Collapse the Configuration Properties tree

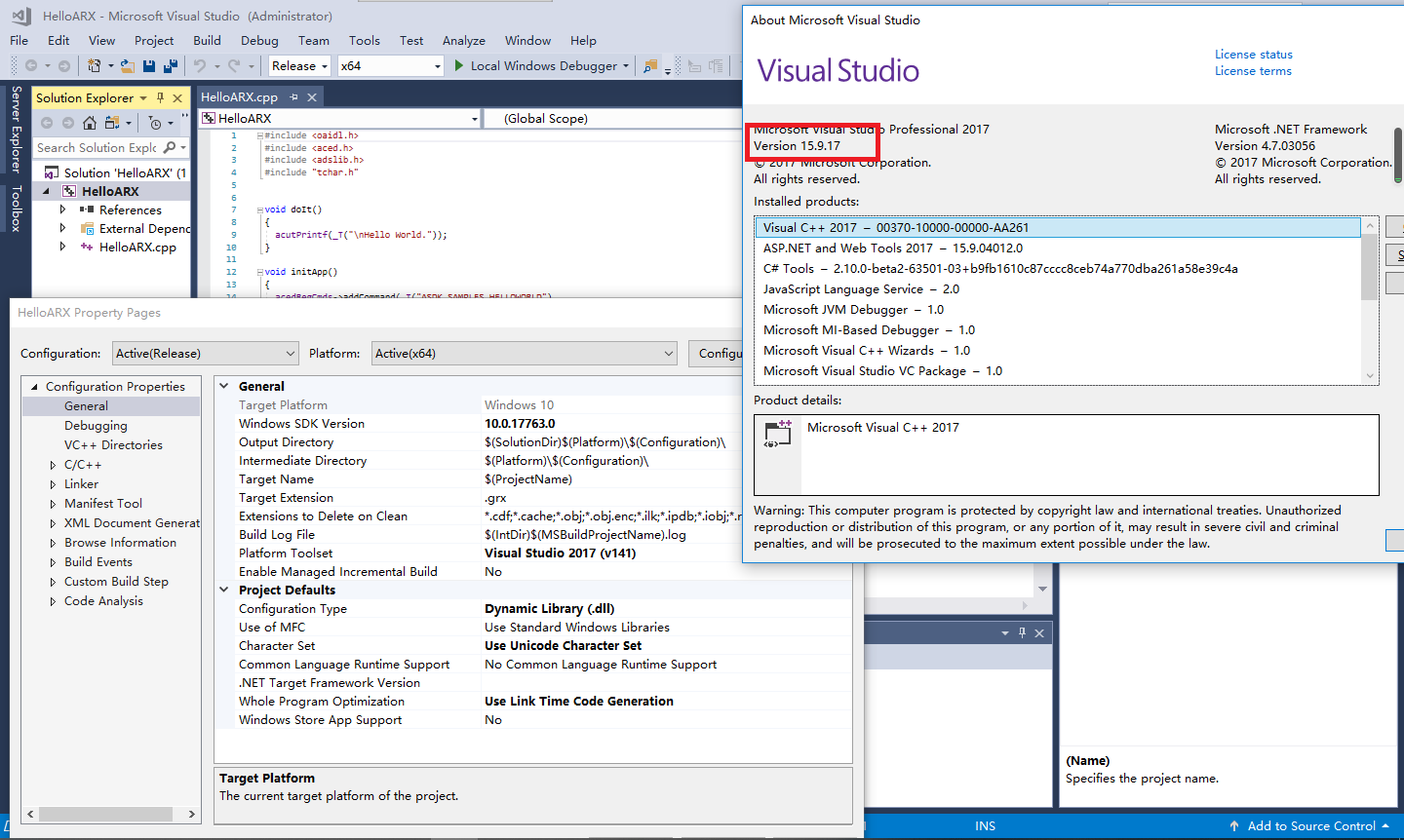[34, 387]
